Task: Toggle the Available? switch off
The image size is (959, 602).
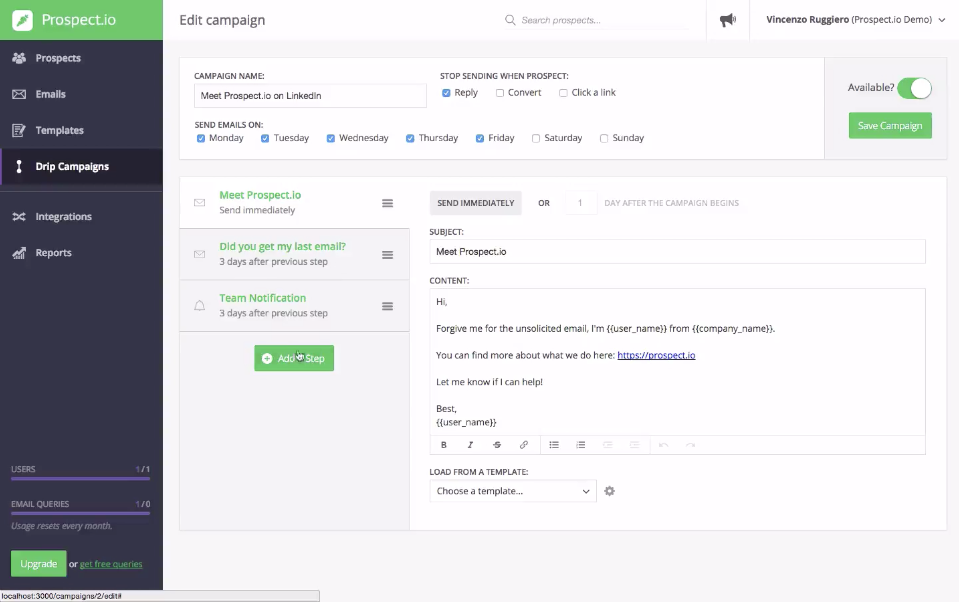Action: point(914,88)
